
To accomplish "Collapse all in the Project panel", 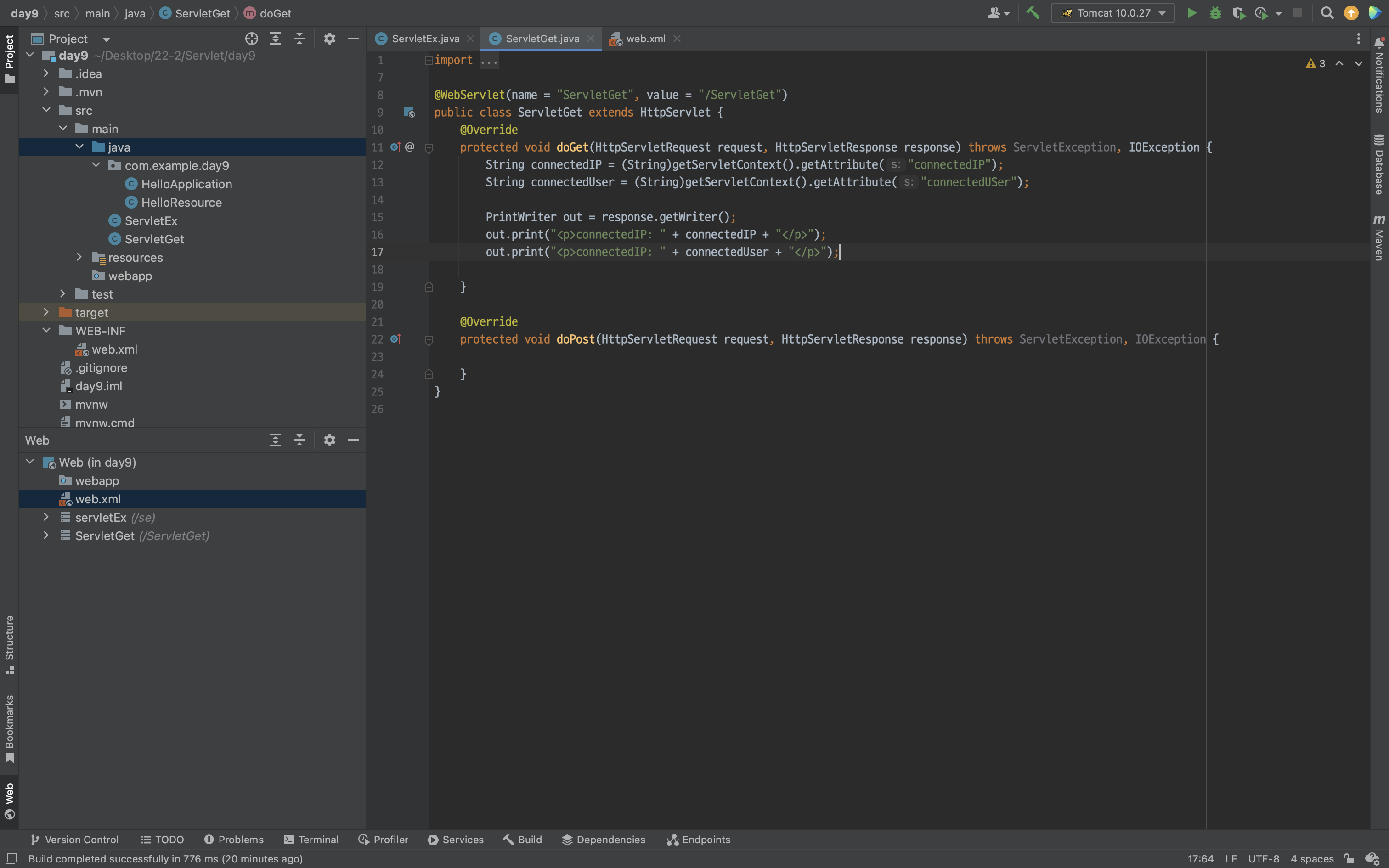I will click(299, 39).
